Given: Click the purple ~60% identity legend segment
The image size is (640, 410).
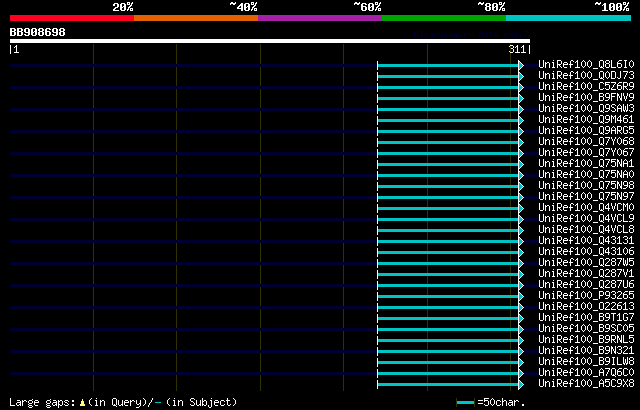Looking at the screenshot, I should coord(320,18).
